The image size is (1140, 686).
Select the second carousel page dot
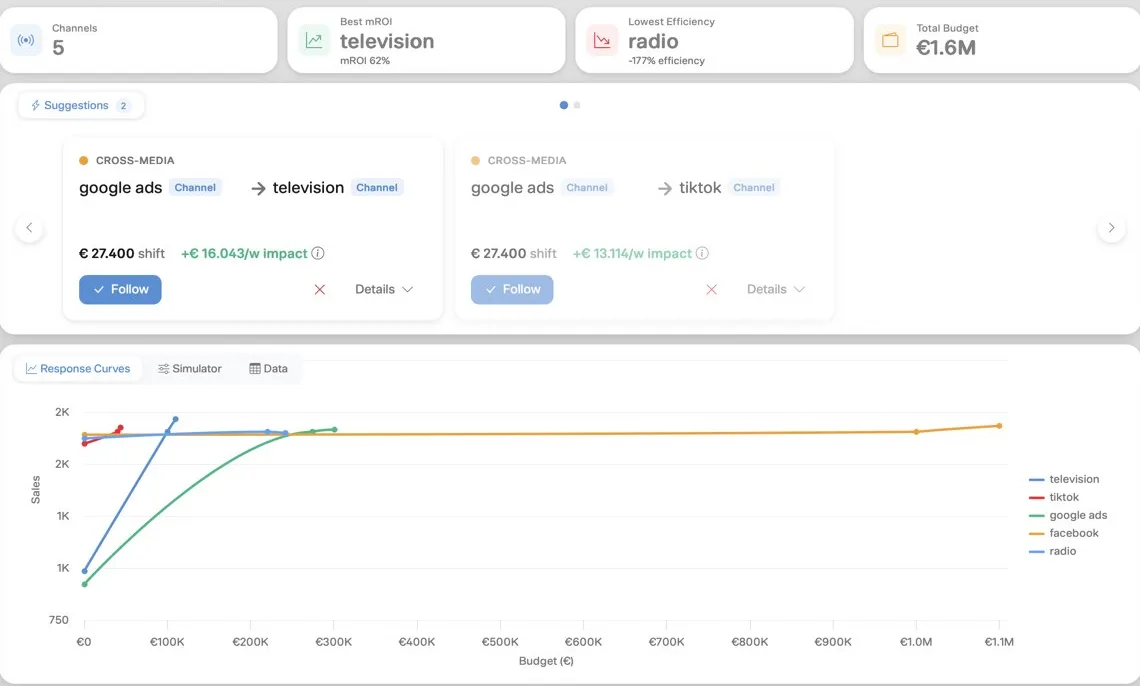577,105
